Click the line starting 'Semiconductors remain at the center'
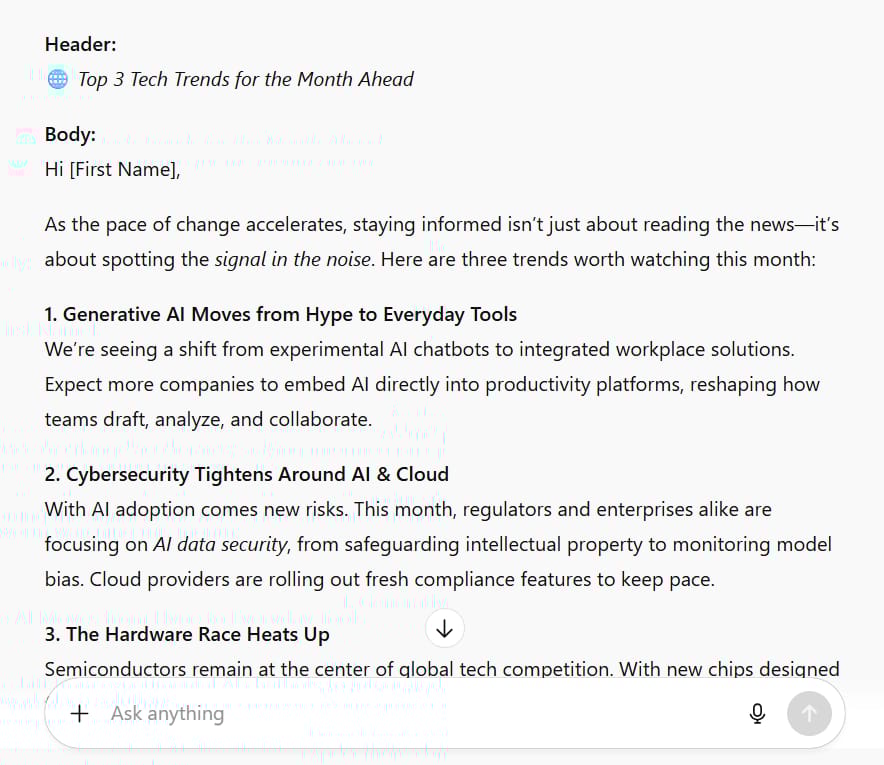Image resolution: width=884 pixels, height=765 pixels. [x=442, y=669]
